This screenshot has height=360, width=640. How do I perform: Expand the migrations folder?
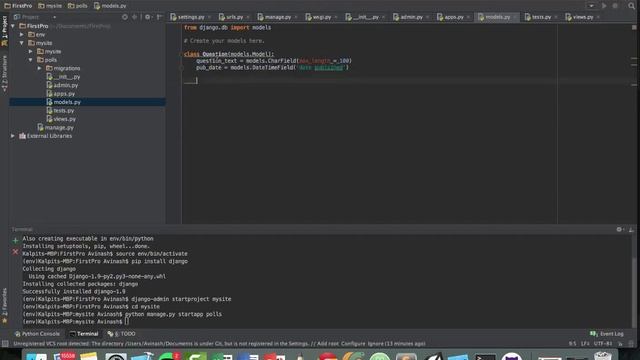40,68
